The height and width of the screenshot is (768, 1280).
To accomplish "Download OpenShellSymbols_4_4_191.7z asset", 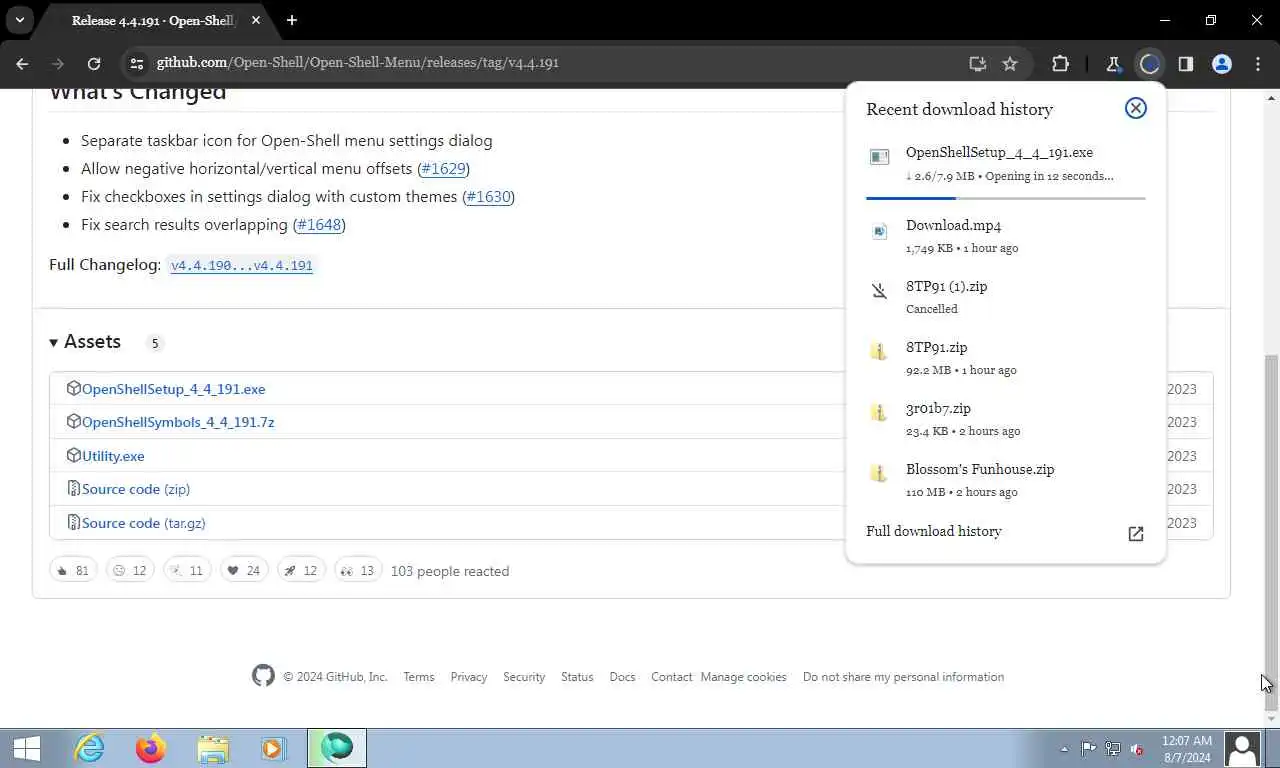I will tap(178, 422).
